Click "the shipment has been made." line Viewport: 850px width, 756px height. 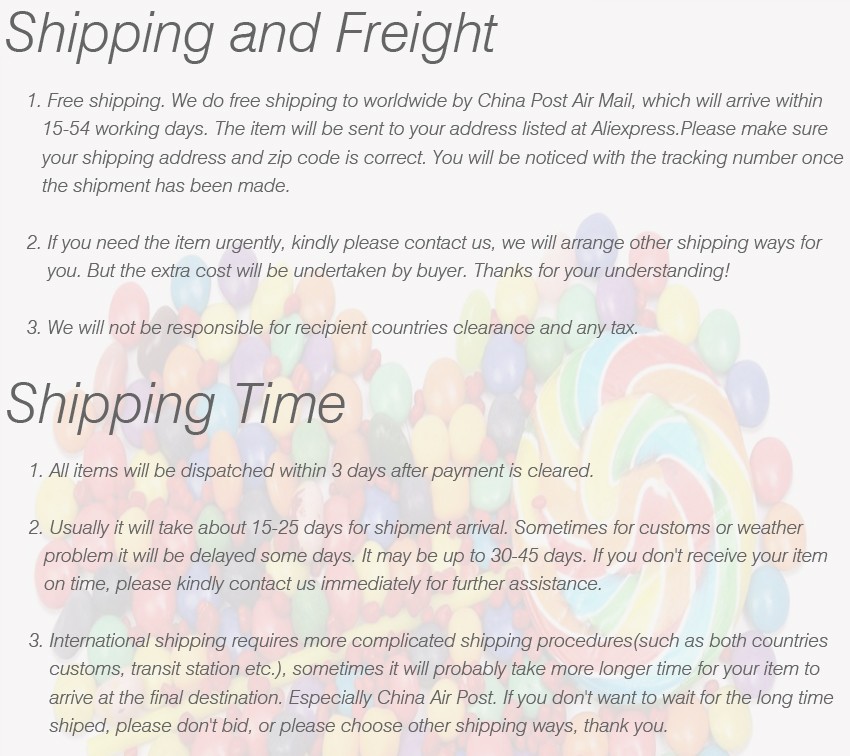pos(165,186)
